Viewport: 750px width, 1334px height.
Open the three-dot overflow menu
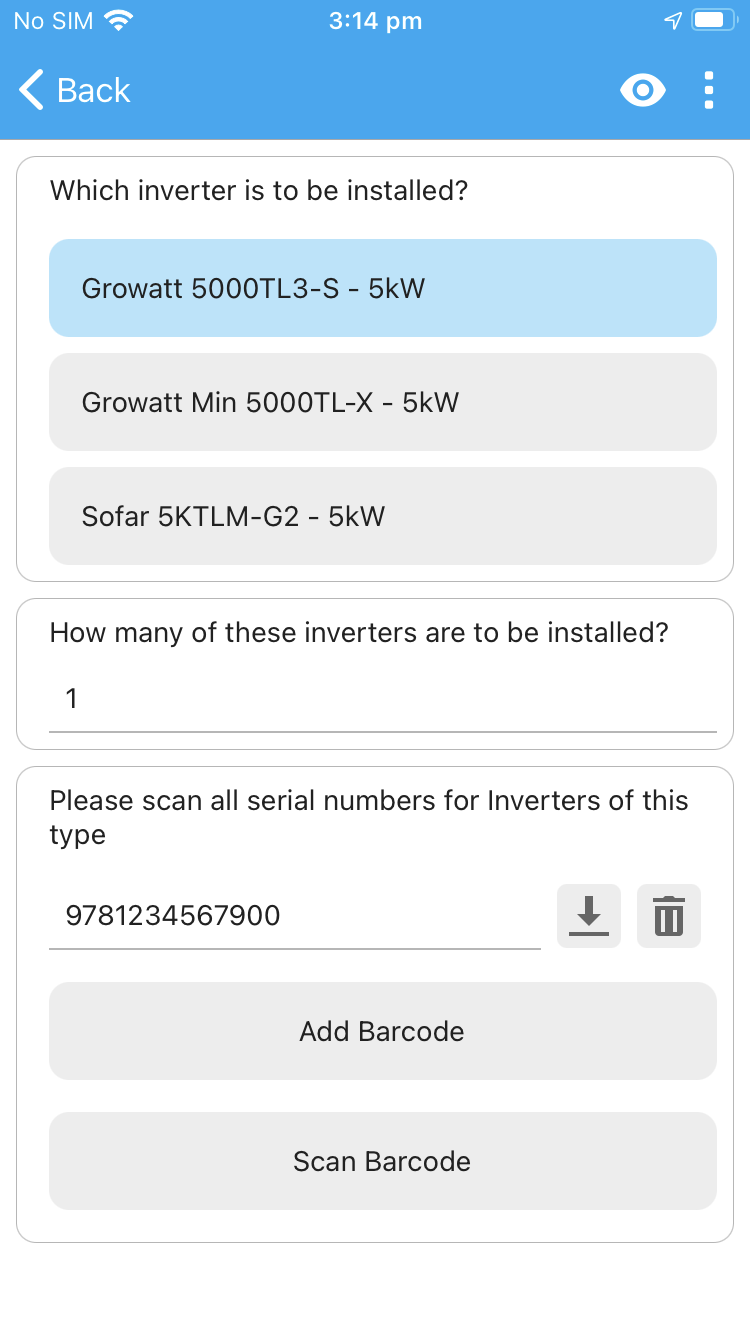click(x=709, y=91)
